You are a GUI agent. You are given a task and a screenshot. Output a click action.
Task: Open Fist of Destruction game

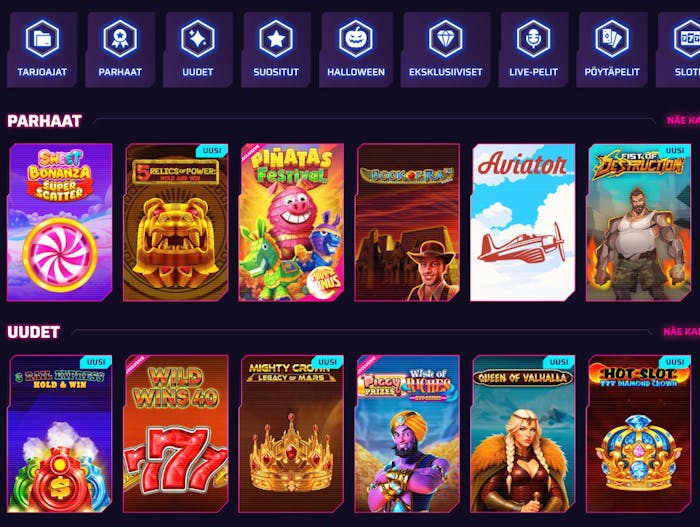(x=638, y=222)
